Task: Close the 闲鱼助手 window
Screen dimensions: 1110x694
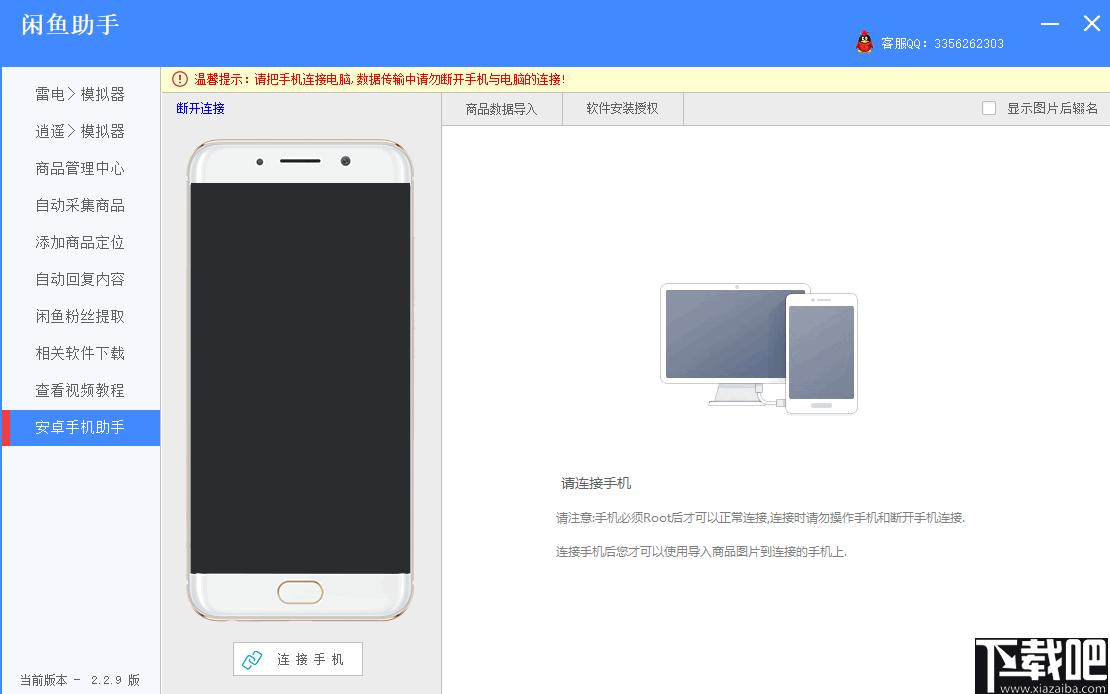Action: (x=1092, y=23)
